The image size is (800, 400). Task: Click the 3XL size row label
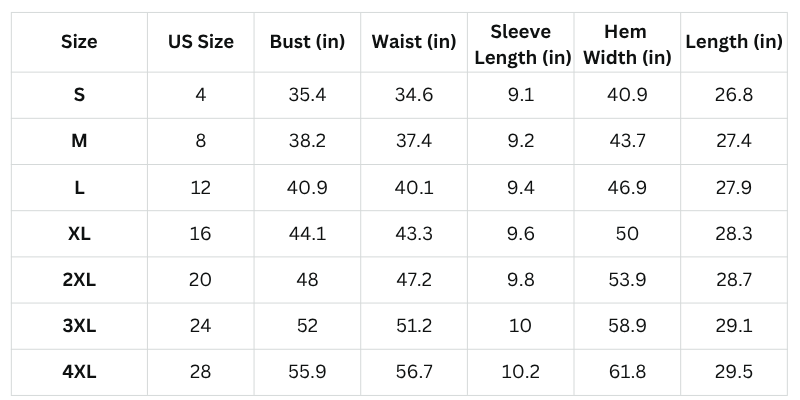point(79,325)
